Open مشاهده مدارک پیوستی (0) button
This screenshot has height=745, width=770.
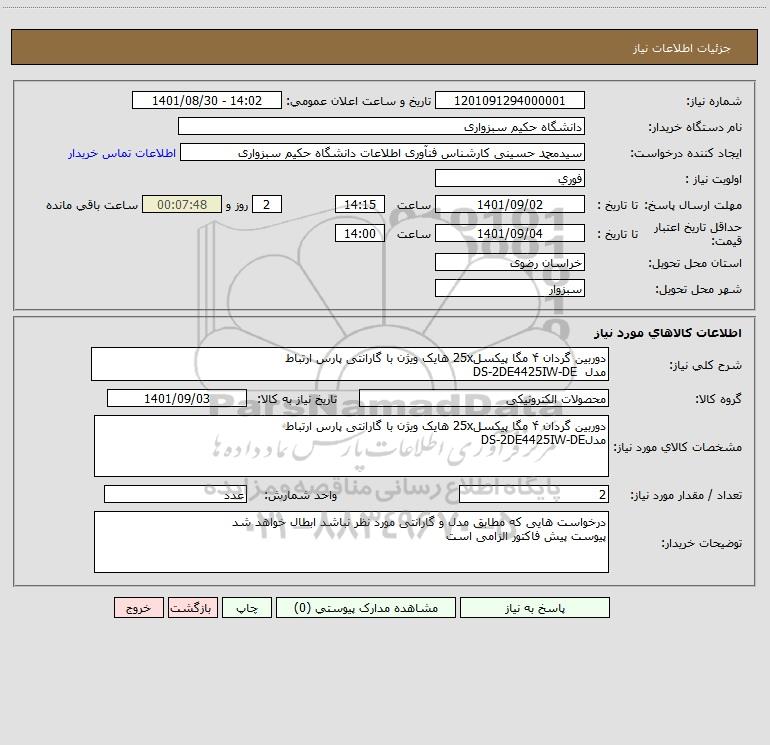366,608
